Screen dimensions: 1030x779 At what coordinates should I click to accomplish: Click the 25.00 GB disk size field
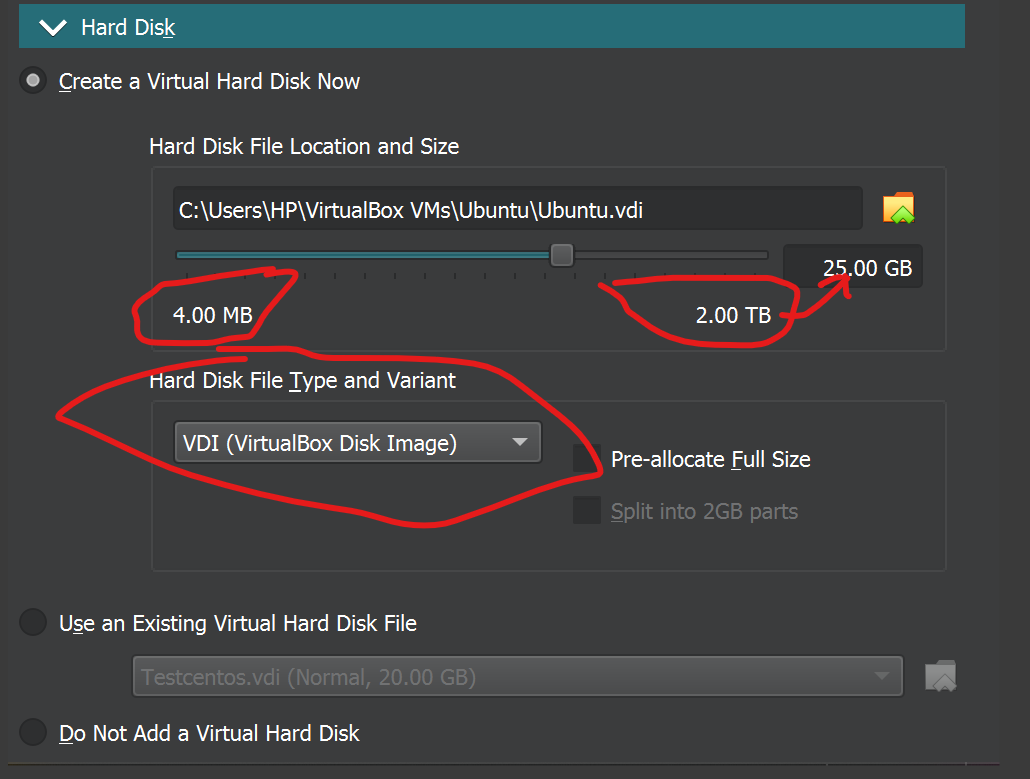pyautogui.click(x=853, y=267)
